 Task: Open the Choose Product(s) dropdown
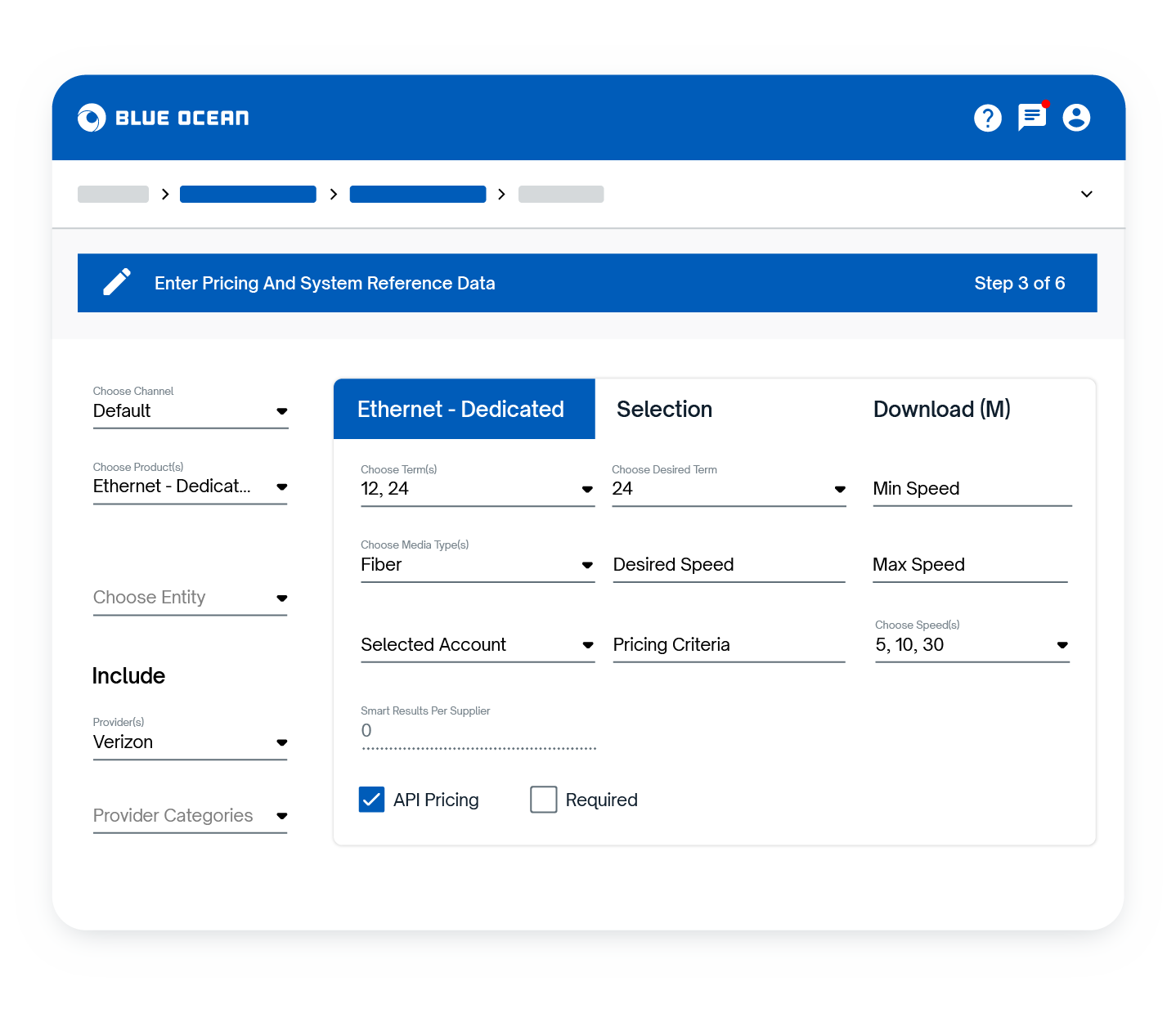[x=190, y=486]
